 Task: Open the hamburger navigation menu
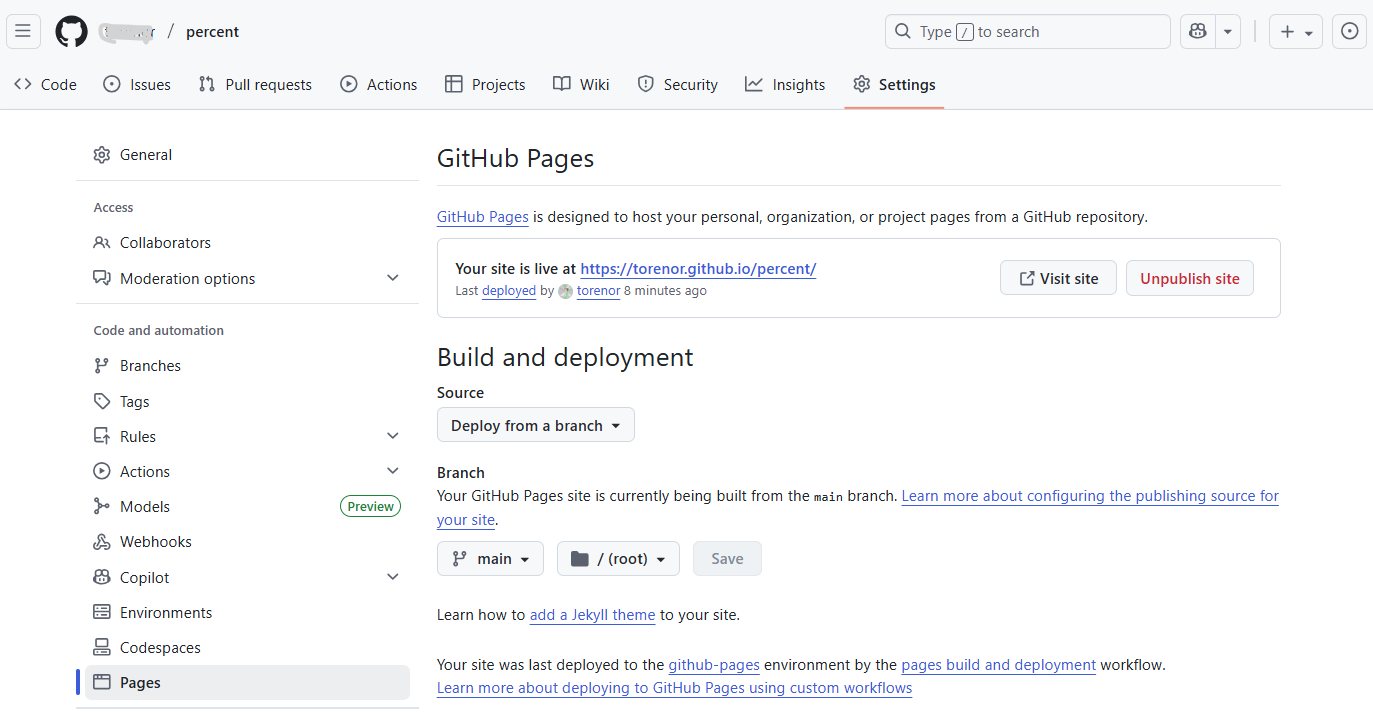tap(23, 31)
